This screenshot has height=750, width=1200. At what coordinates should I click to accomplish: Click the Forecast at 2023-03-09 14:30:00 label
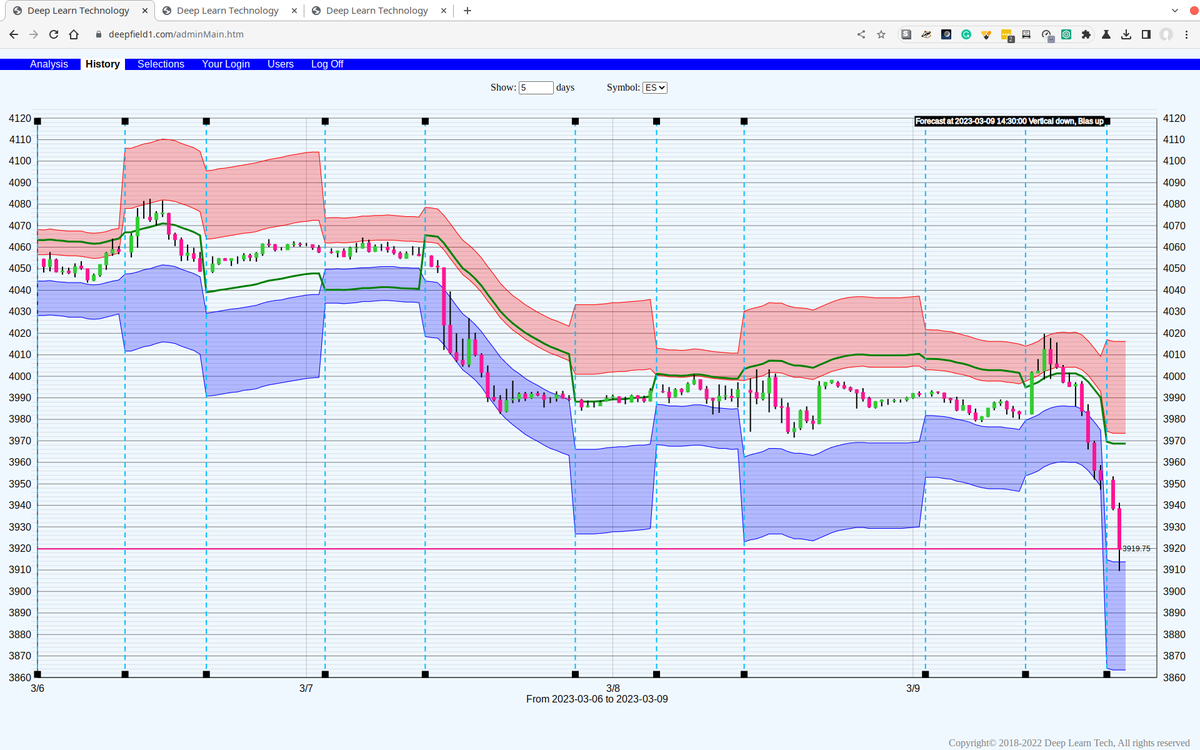[1009, 122]
